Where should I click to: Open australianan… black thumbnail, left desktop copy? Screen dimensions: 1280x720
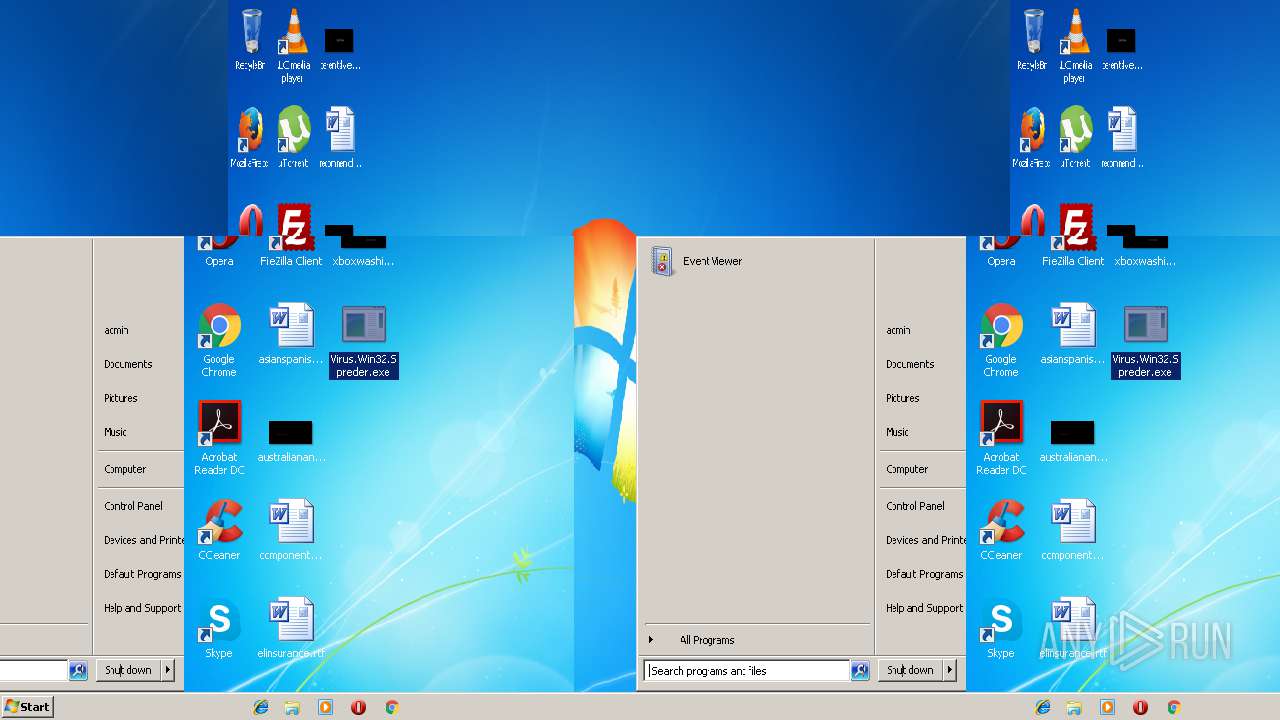291,441
